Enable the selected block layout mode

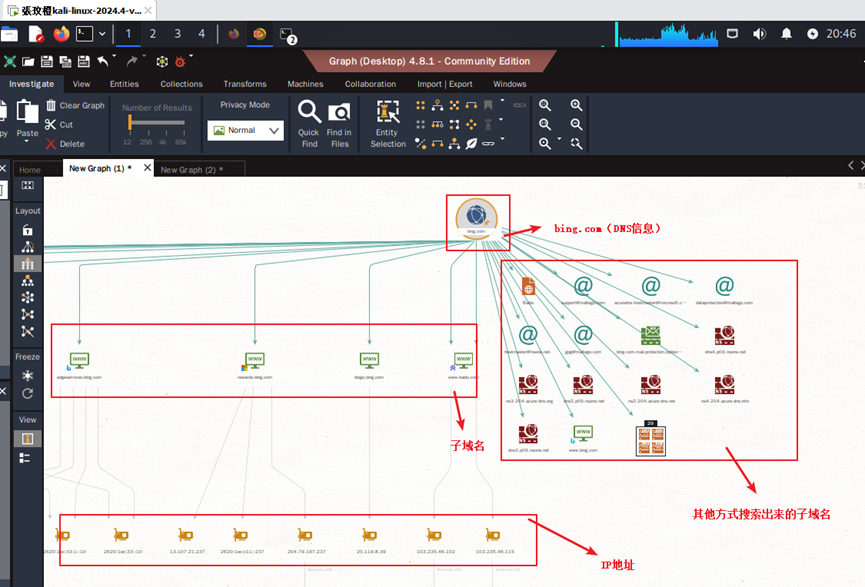(x=28, y=264)
